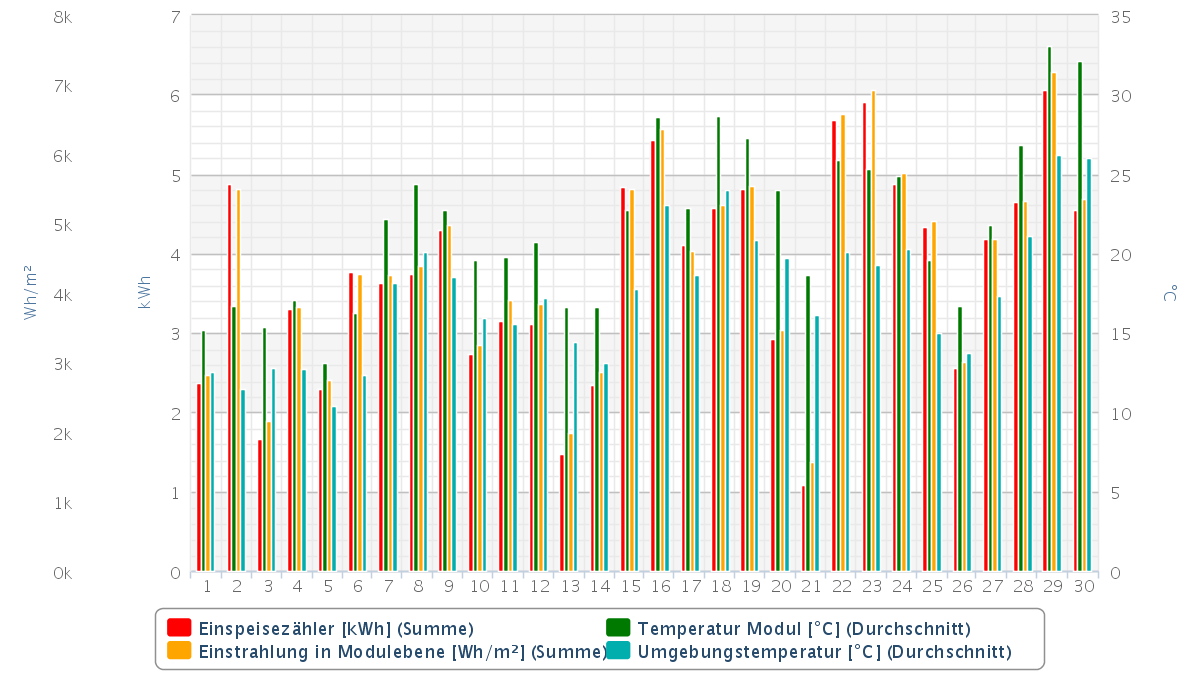Click the x-axis label for day 15
Image resolution: width=1200 pixels, height=693 pixels.
[x=630, y=586]
